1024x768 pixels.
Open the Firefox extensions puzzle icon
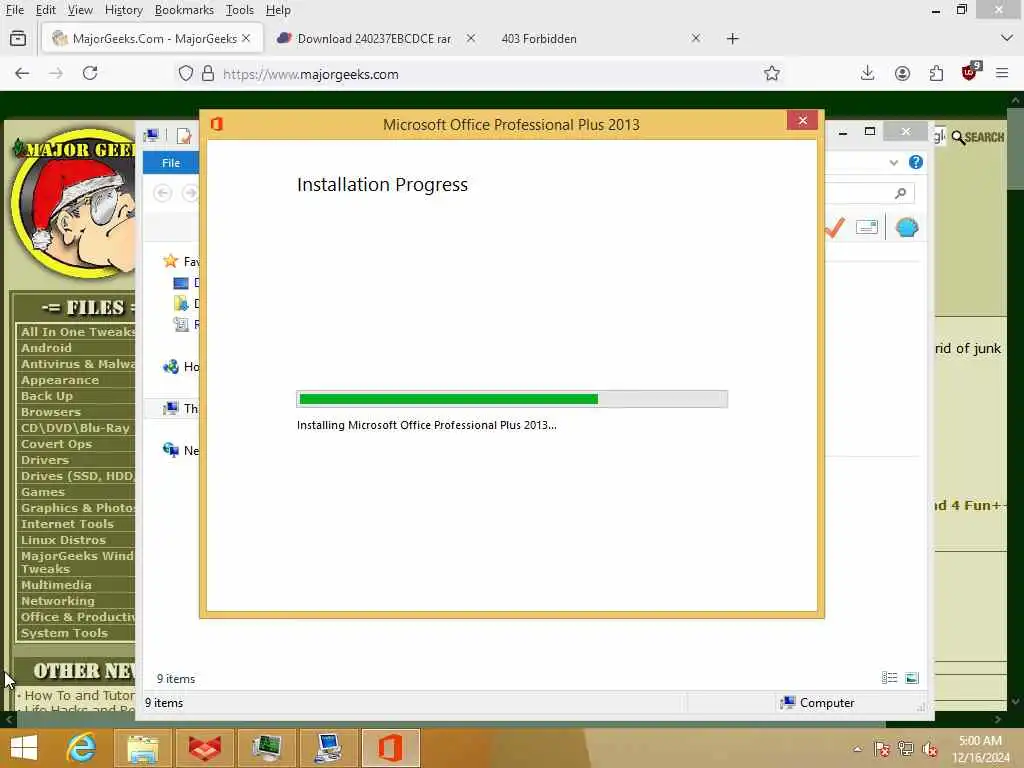tap(936, 73)
